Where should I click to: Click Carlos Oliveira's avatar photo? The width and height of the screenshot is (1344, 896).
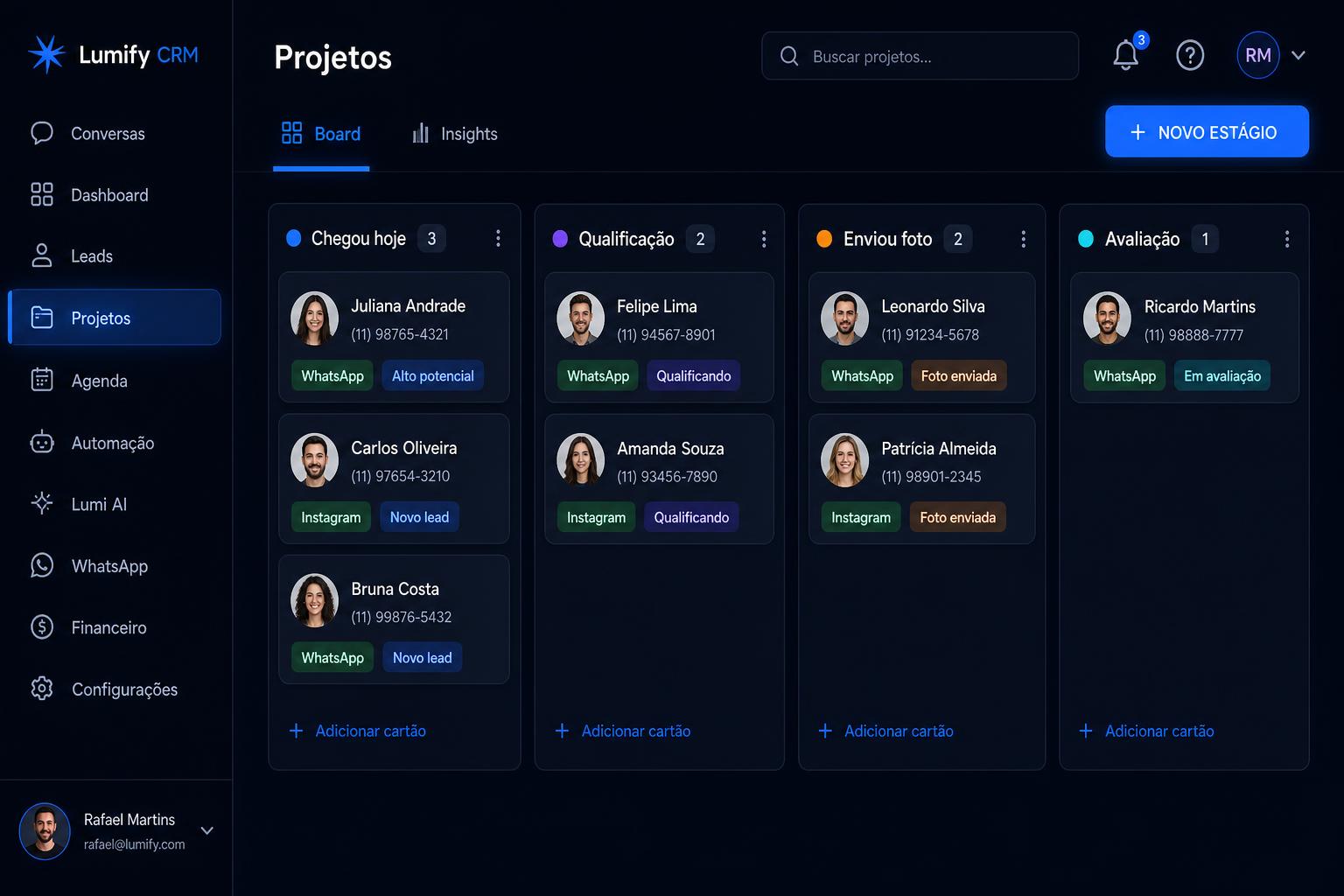[314, 460]
